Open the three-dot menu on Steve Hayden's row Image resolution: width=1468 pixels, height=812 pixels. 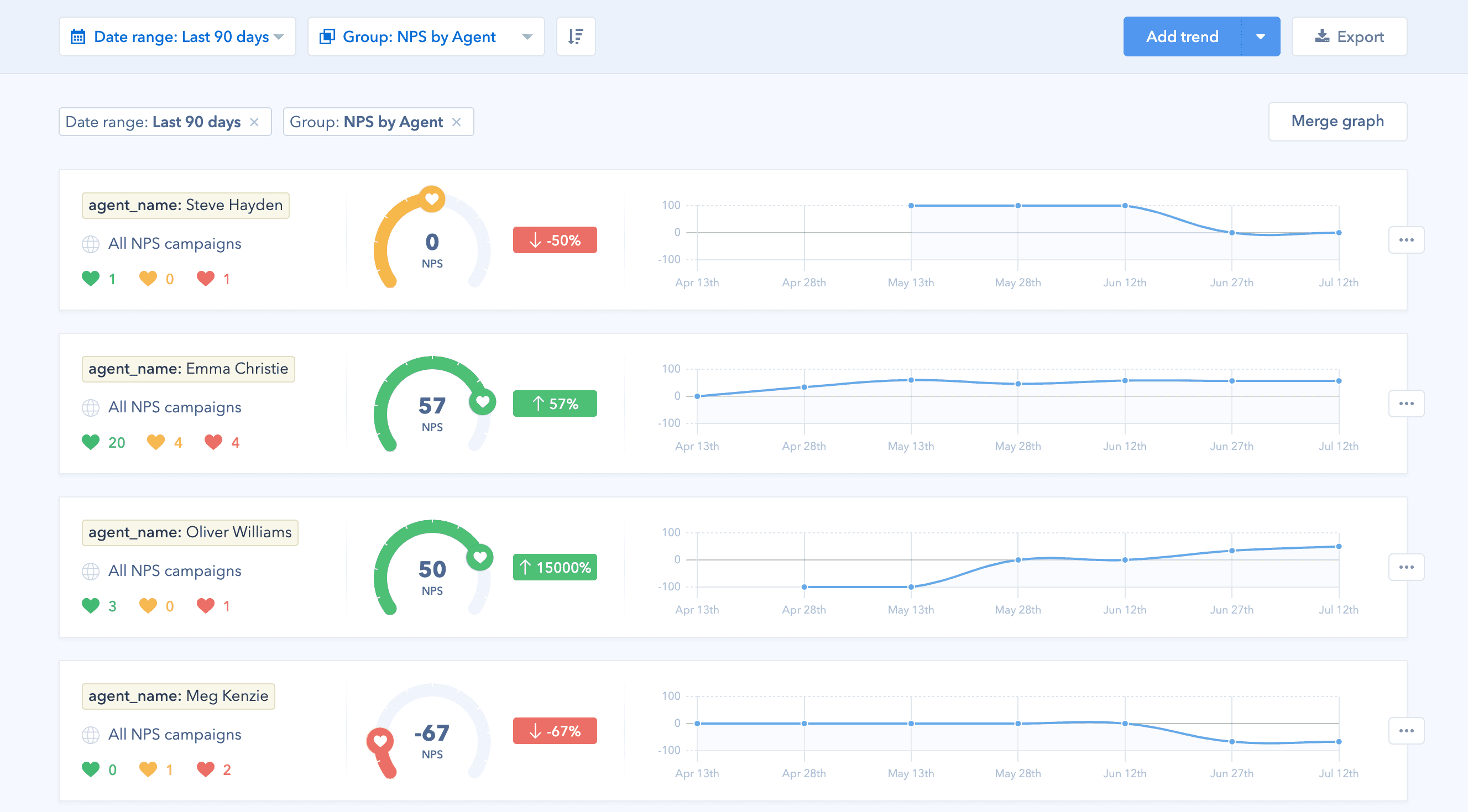click(x=1407, y=240)
